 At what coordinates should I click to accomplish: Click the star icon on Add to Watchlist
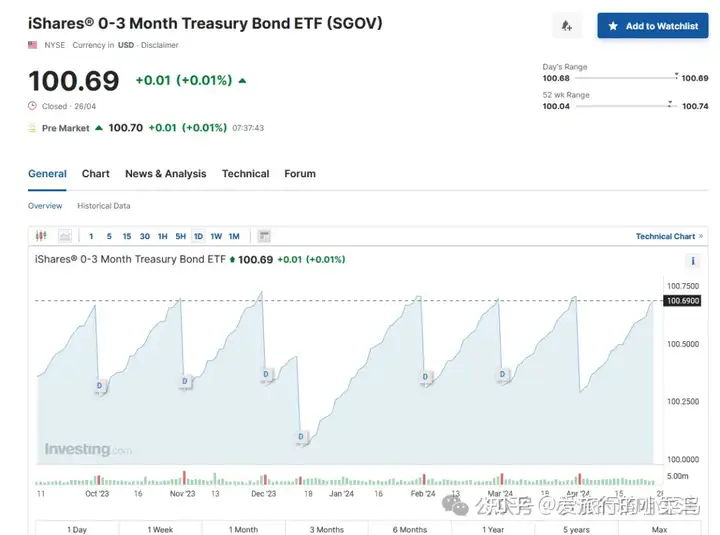613,26
